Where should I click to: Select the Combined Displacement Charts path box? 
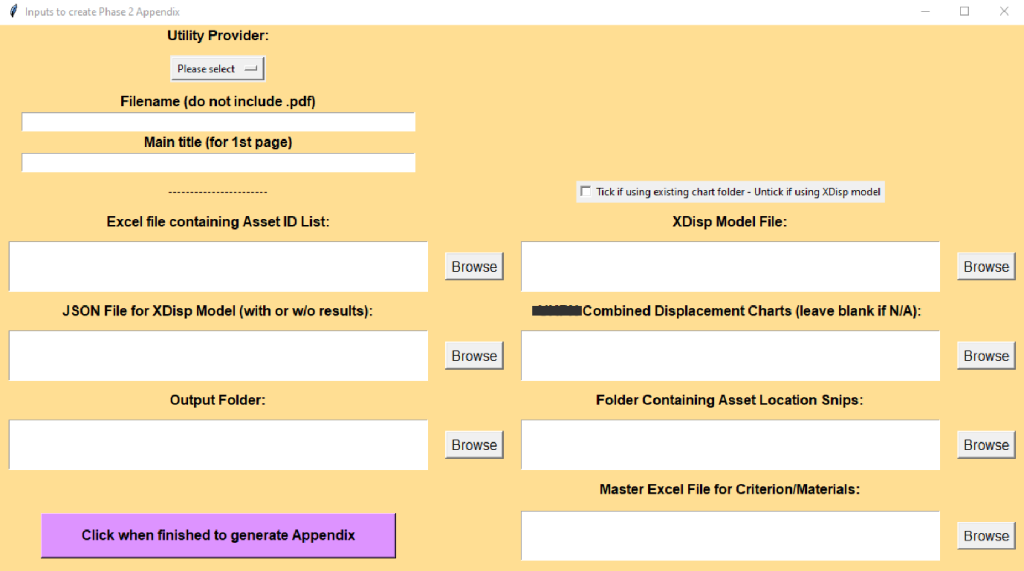730,356
